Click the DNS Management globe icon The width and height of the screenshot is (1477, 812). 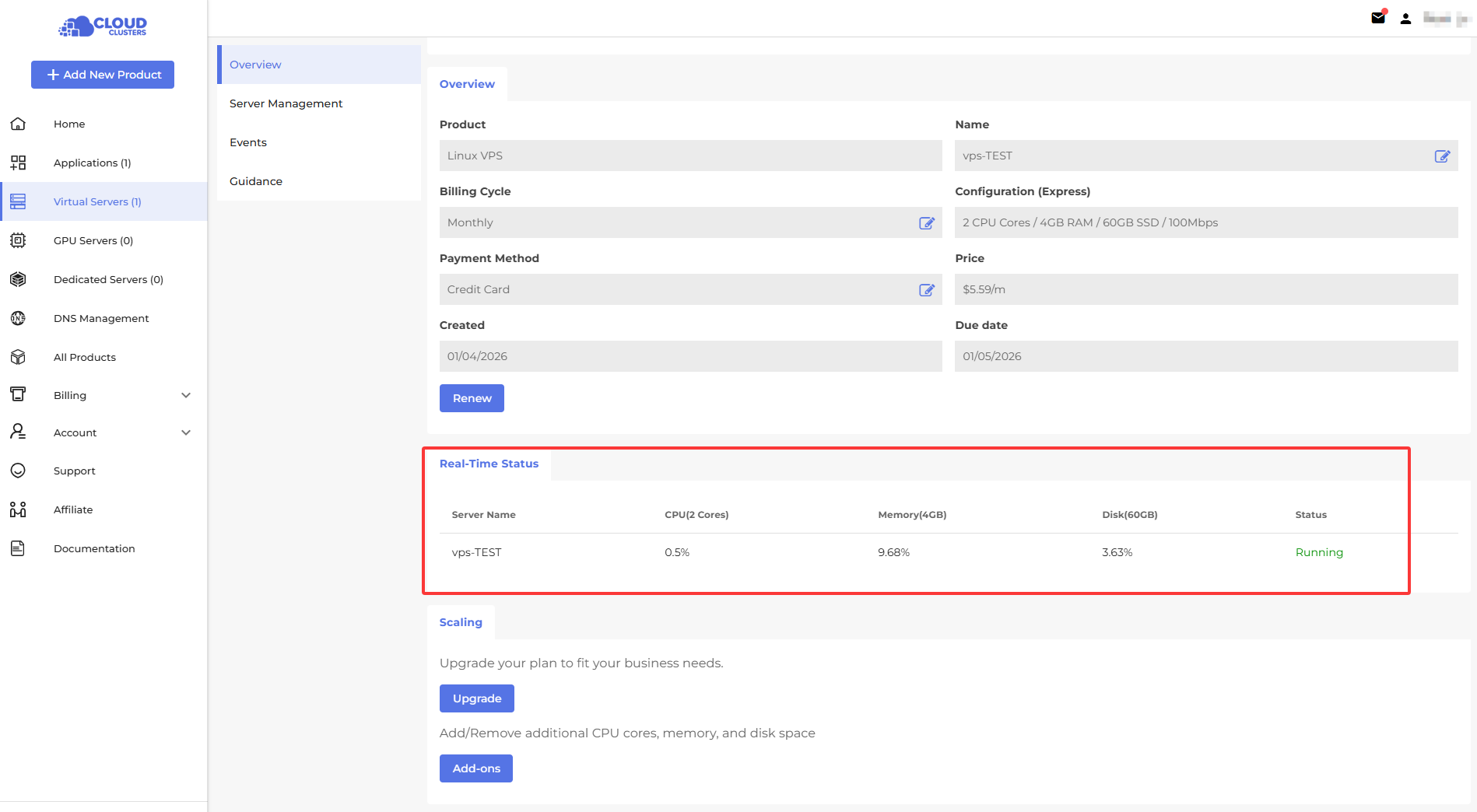click(18, 318)
